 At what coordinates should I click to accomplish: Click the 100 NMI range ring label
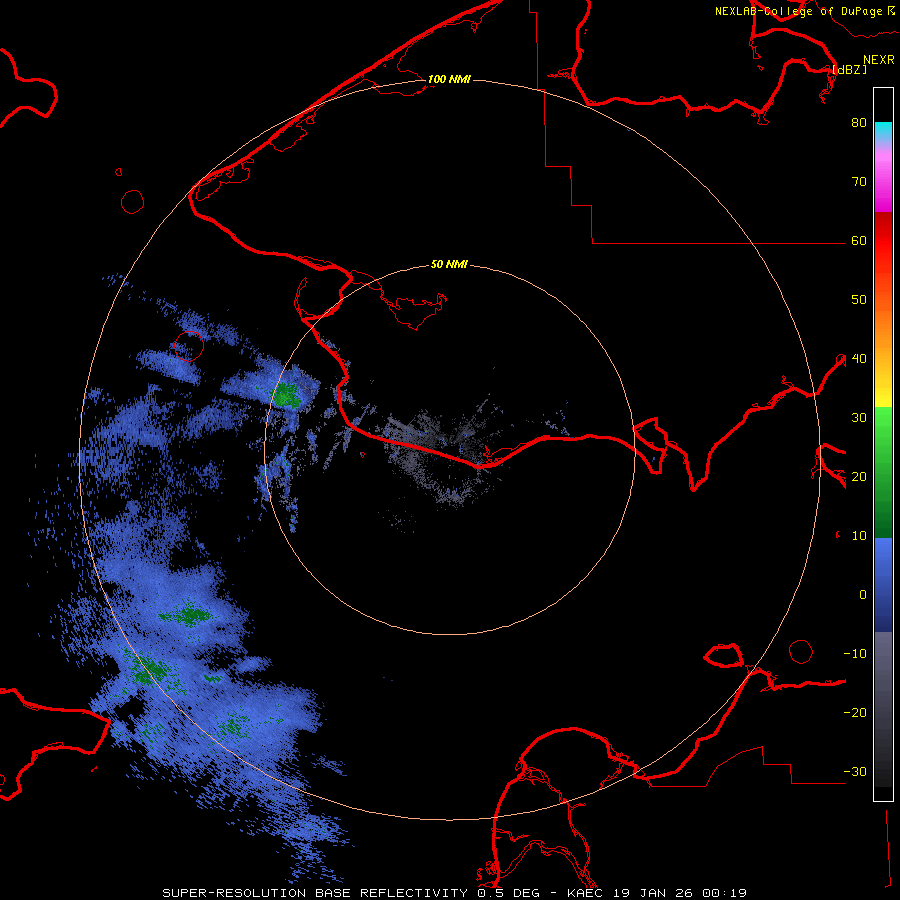449,79
